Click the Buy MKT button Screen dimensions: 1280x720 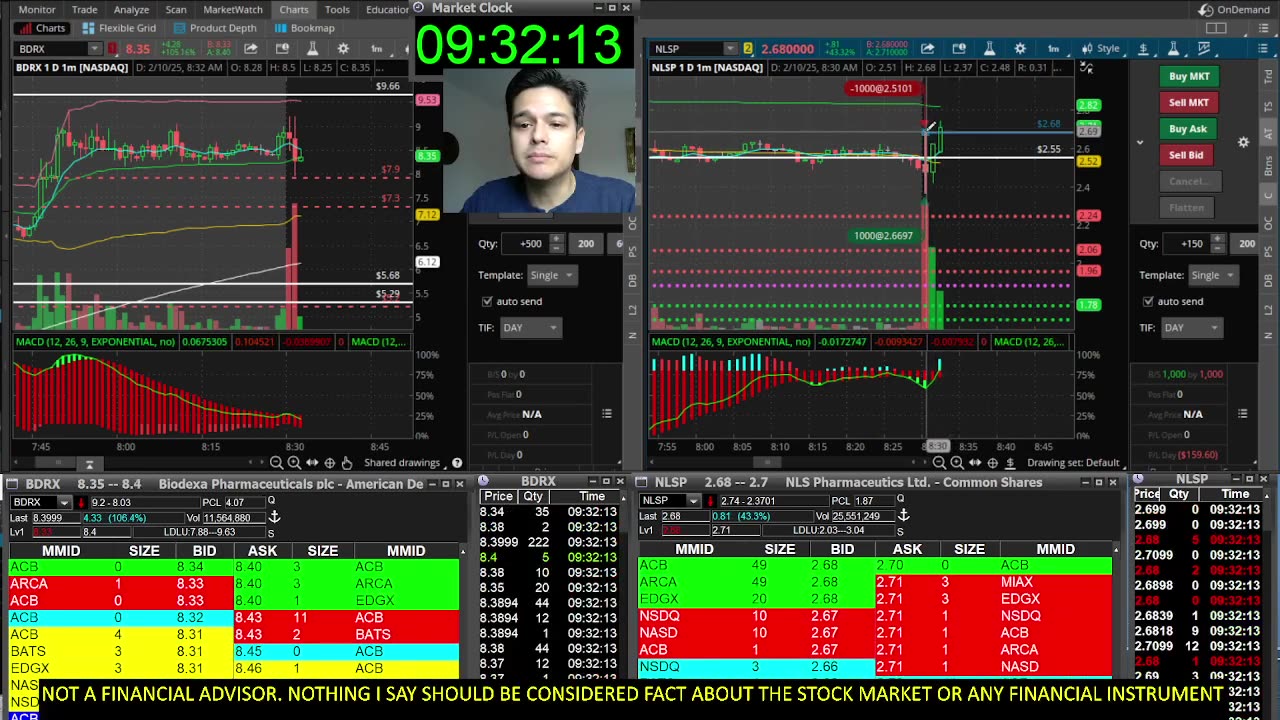click(1189, 76)
